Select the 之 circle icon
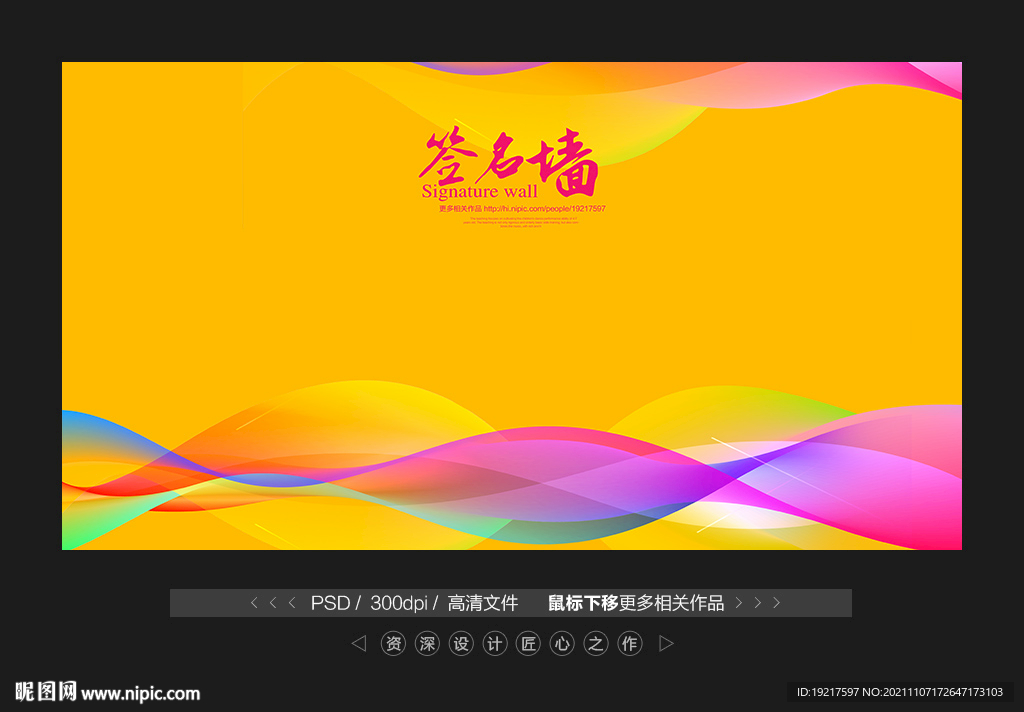Screen dimensions: 1024x712 coord(596,643)
